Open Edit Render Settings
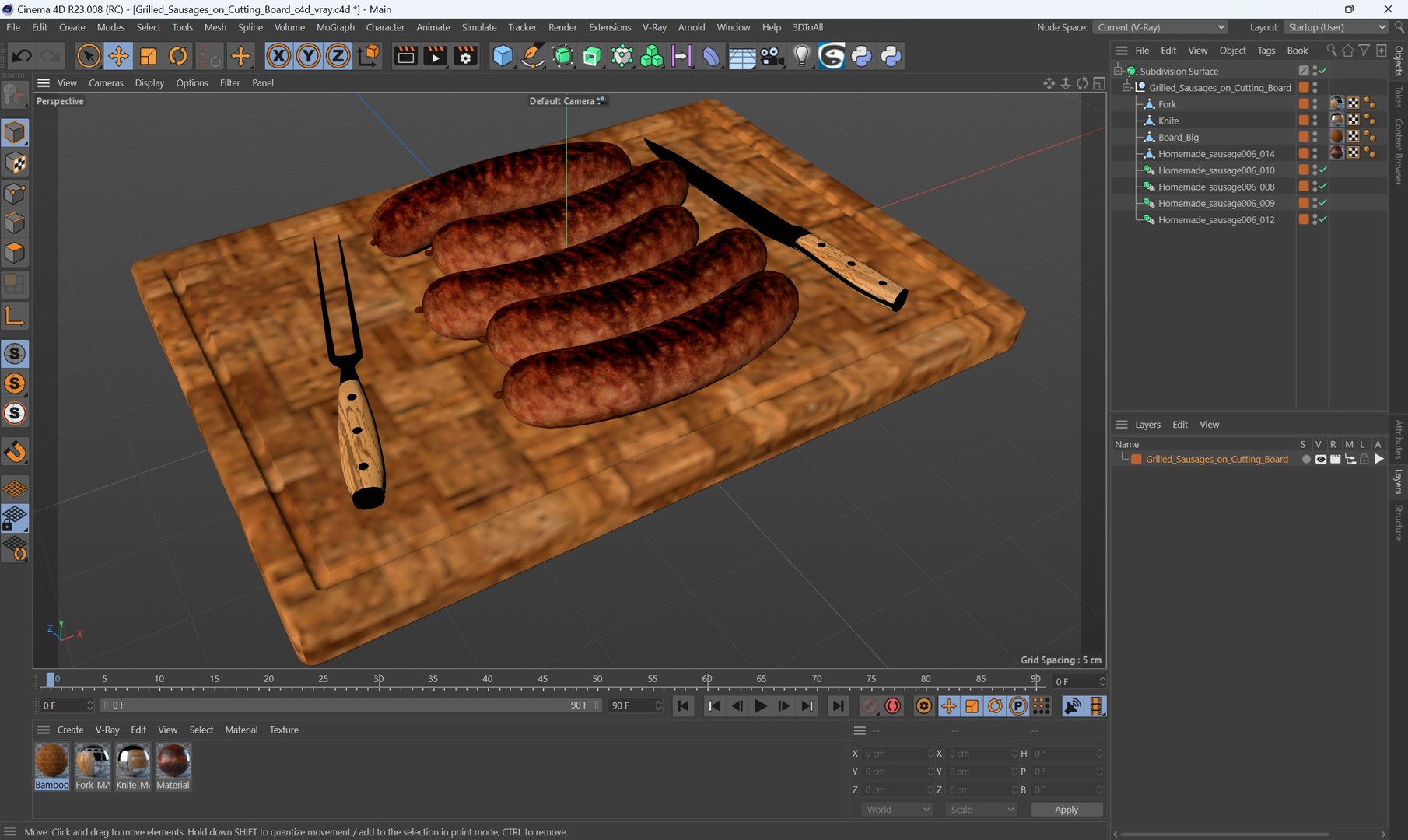The image size is (1408, 840). coord(465,56)
